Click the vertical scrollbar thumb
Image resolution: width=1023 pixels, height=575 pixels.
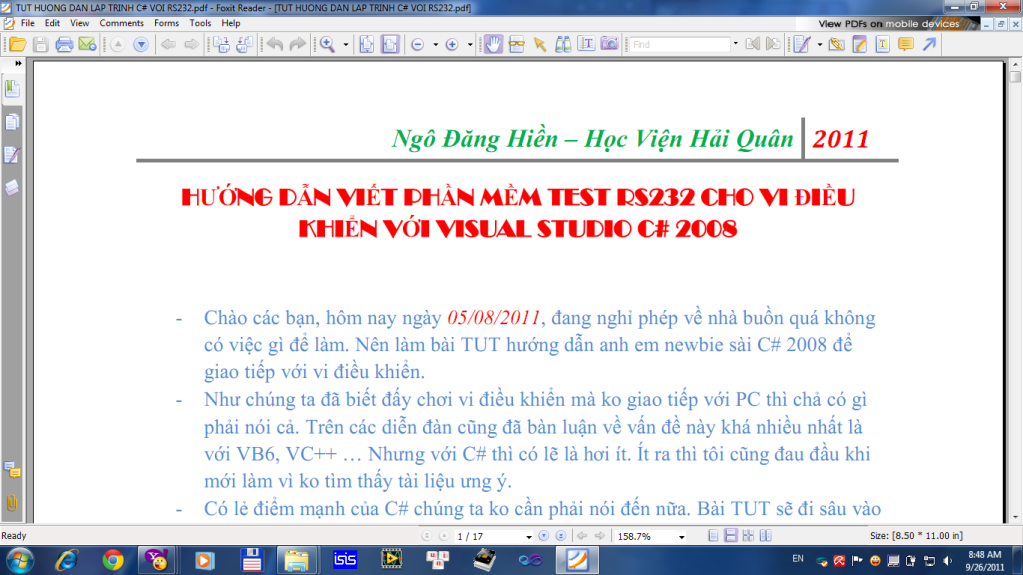(1015, 76)
